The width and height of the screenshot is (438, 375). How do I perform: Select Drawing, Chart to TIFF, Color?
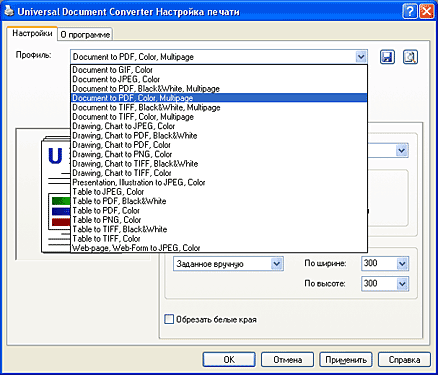point(219,173)
